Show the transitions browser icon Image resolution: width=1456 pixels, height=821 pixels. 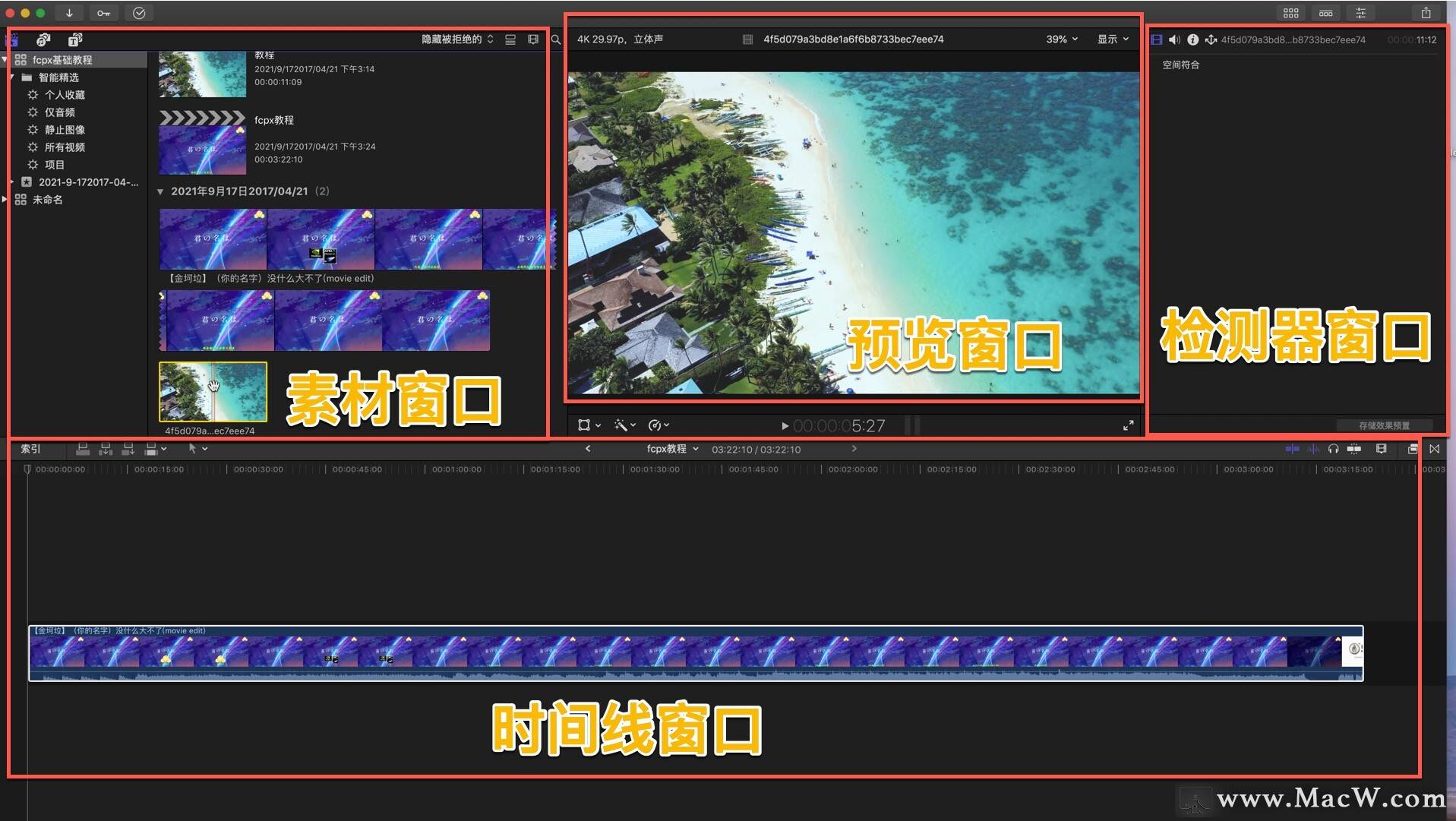pos(1434,449)
